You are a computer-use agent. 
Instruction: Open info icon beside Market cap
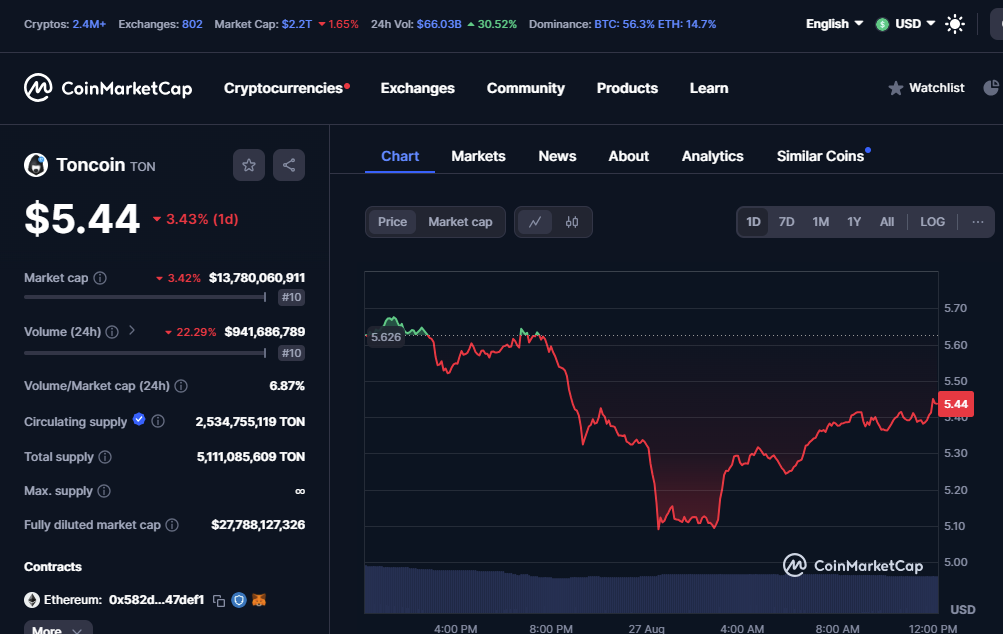(100, 278)
